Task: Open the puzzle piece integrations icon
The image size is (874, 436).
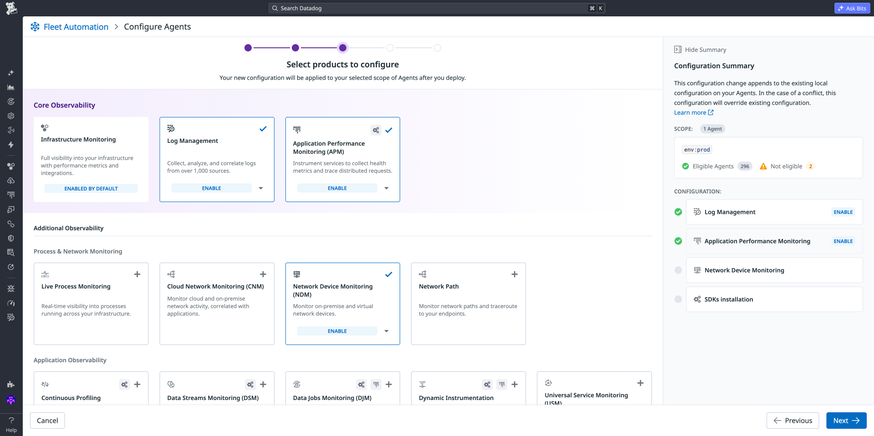Action: click(11, 385)
